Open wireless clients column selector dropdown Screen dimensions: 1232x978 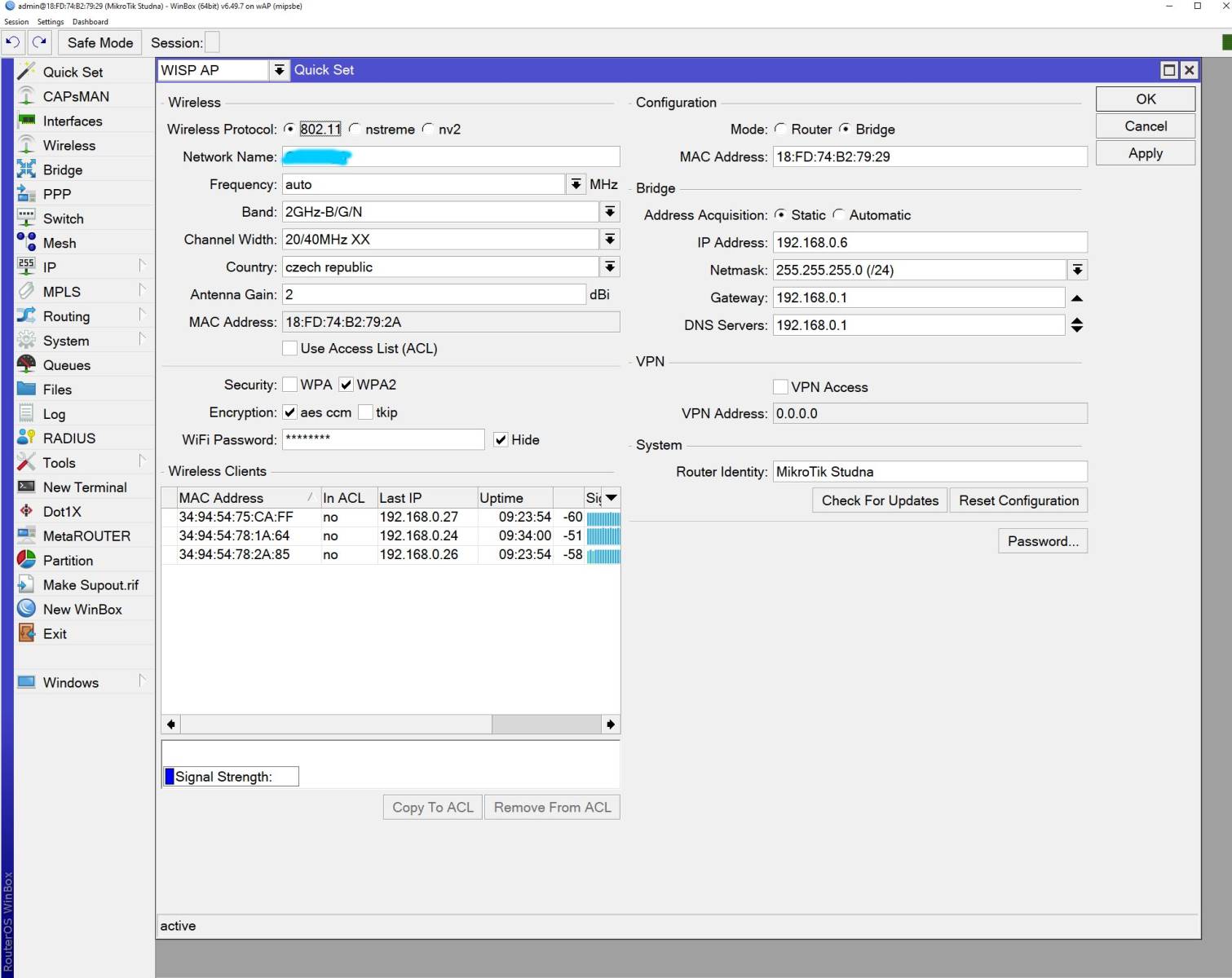[x=612, y=498]
